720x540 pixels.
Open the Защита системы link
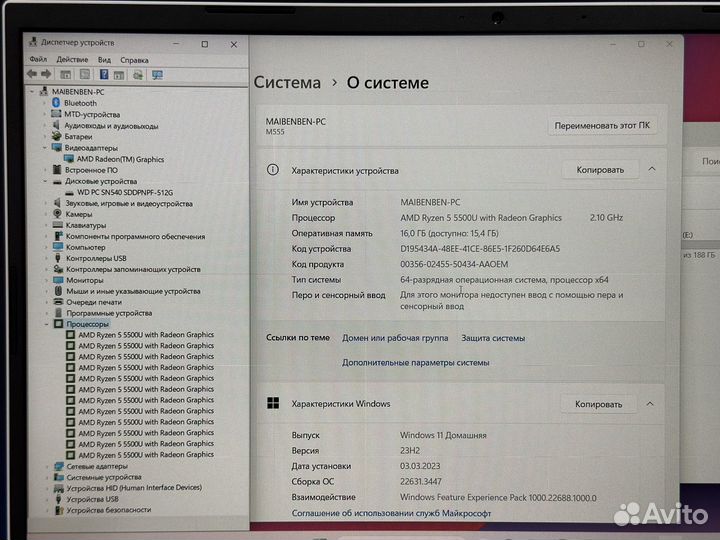click(493, 338)
